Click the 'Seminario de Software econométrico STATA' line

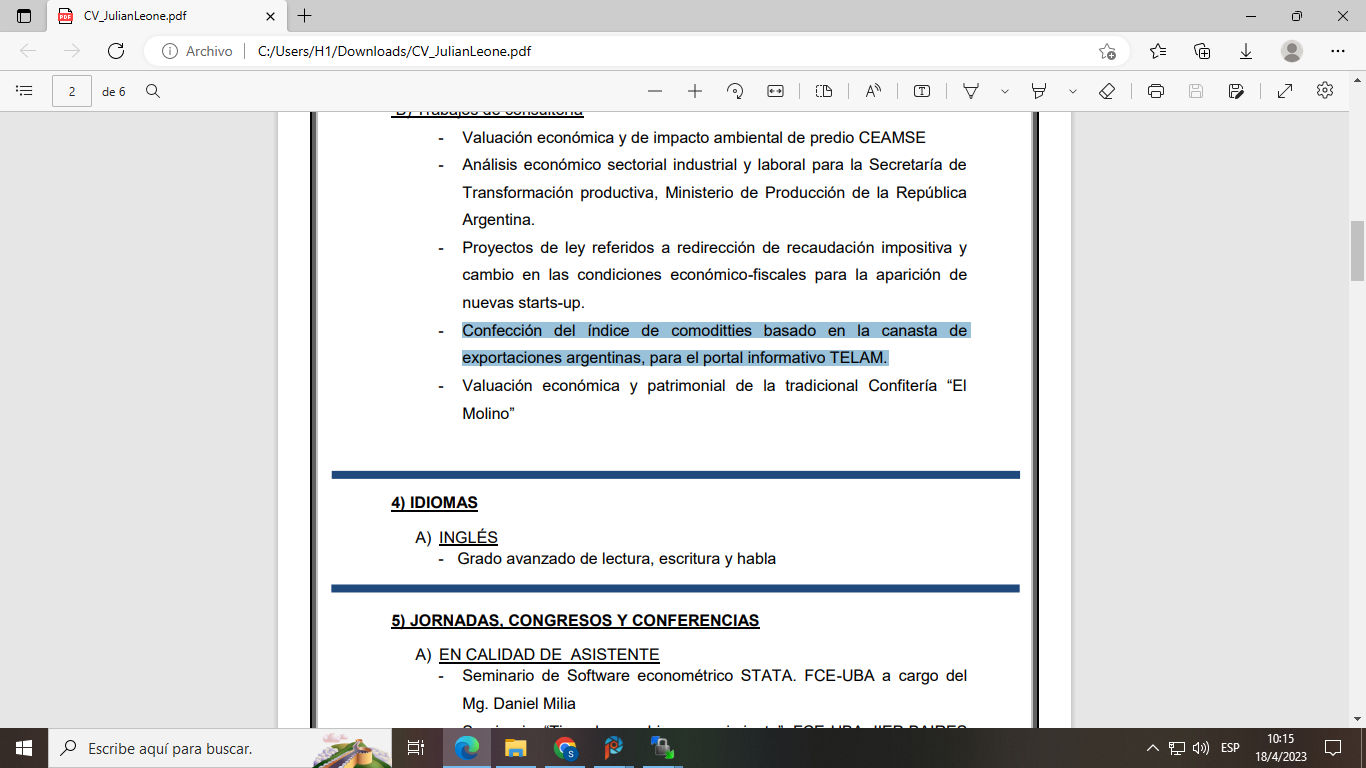(x=714, y=676)
